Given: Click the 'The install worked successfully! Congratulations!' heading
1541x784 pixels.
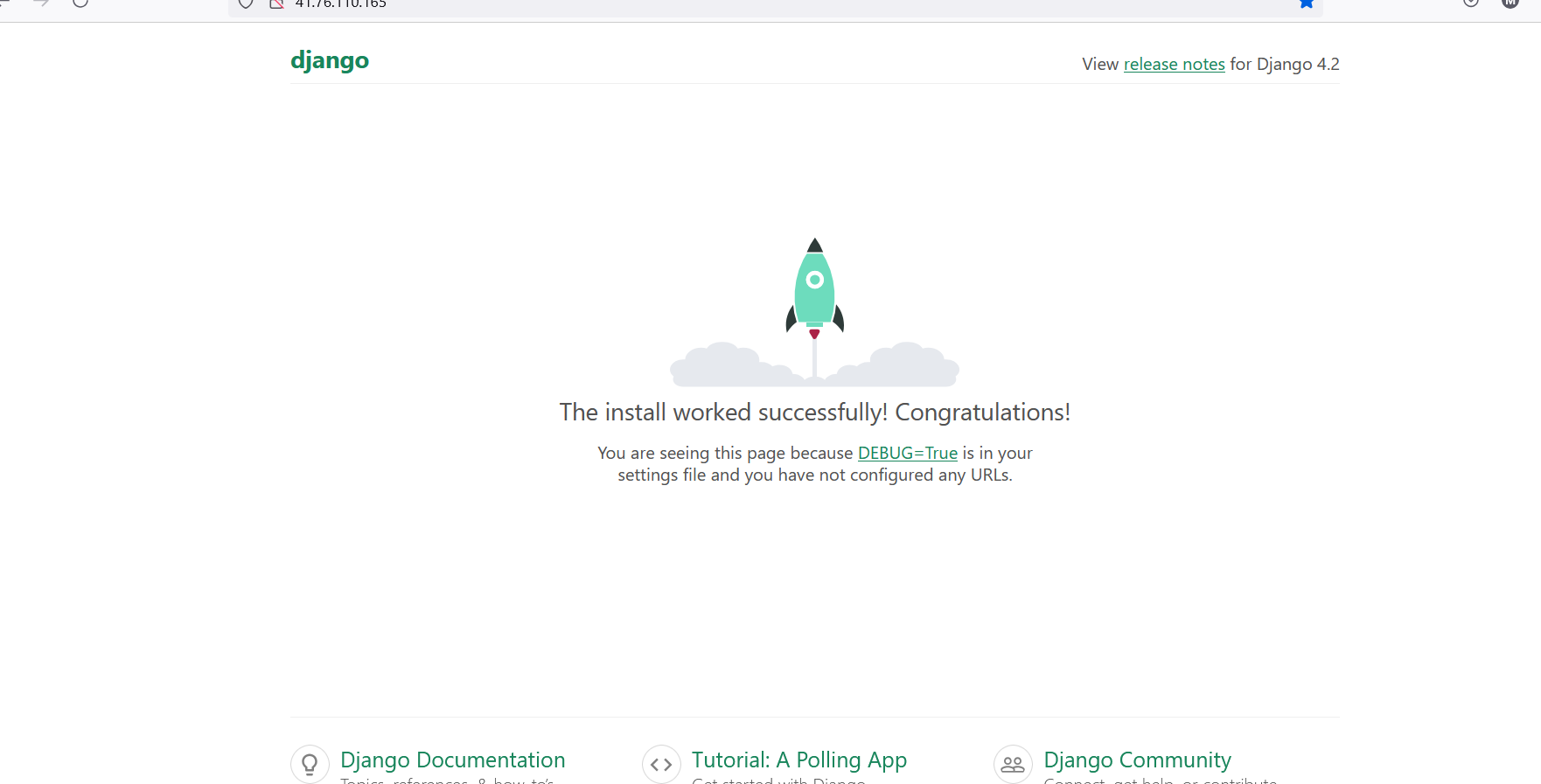Looking at the screenshot, I should point(815,412).
